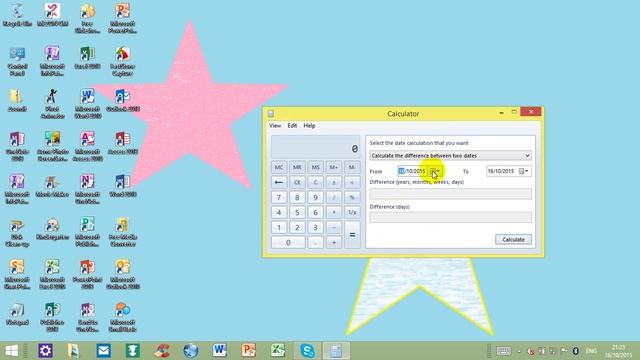Click the 9 key on Calculator

tap(316, 198)
